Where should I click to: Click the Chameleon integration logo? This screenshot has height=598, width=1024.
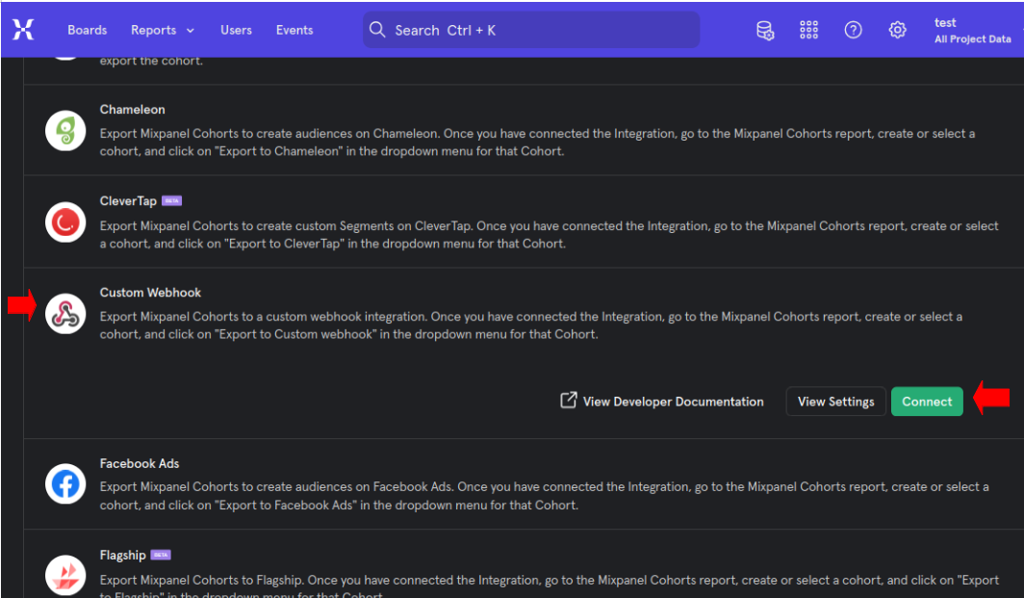65,131
